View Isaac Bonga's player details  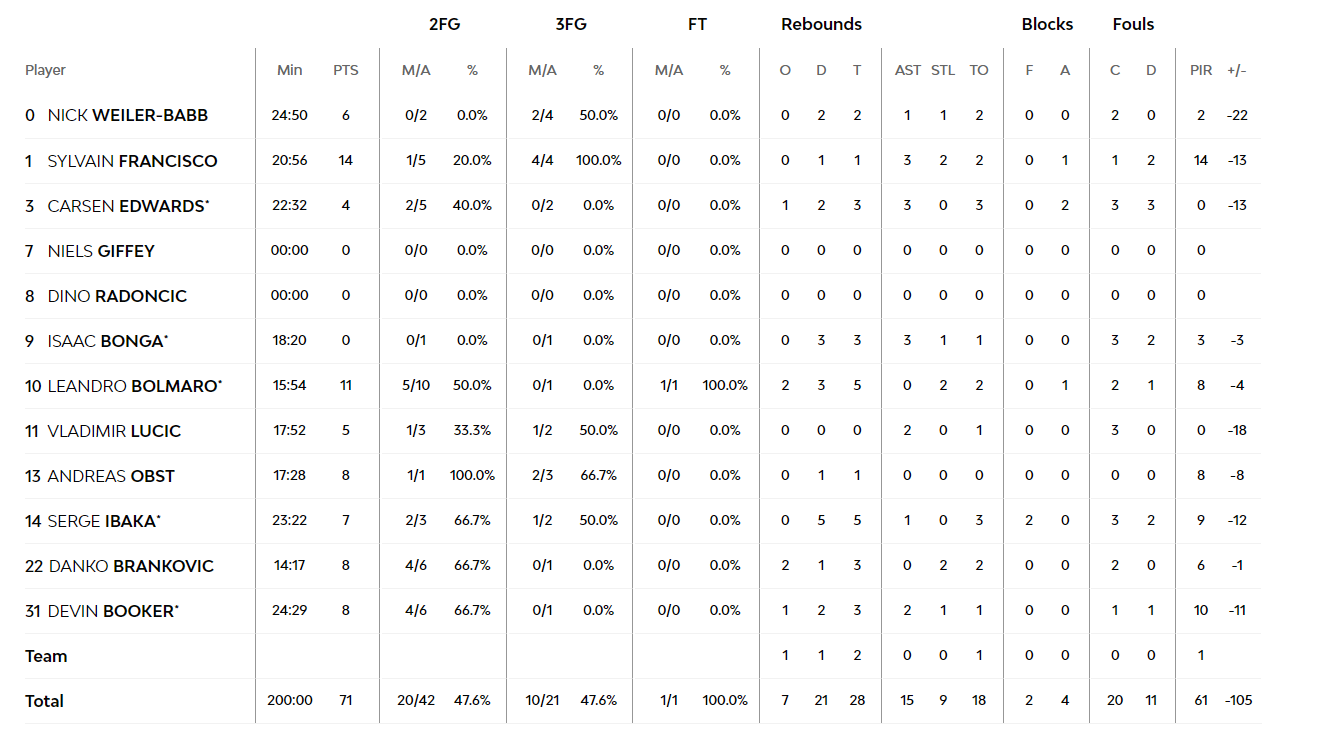coord(105,341)
